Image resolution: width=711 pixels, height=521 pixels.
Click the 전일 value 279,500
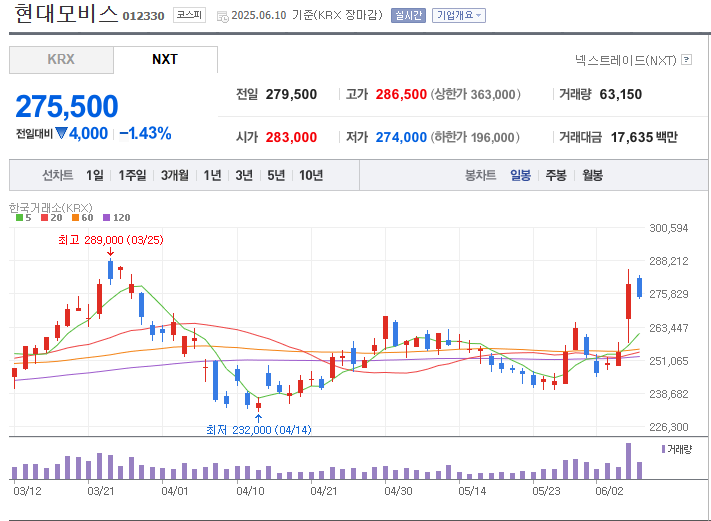click(291, 94)
